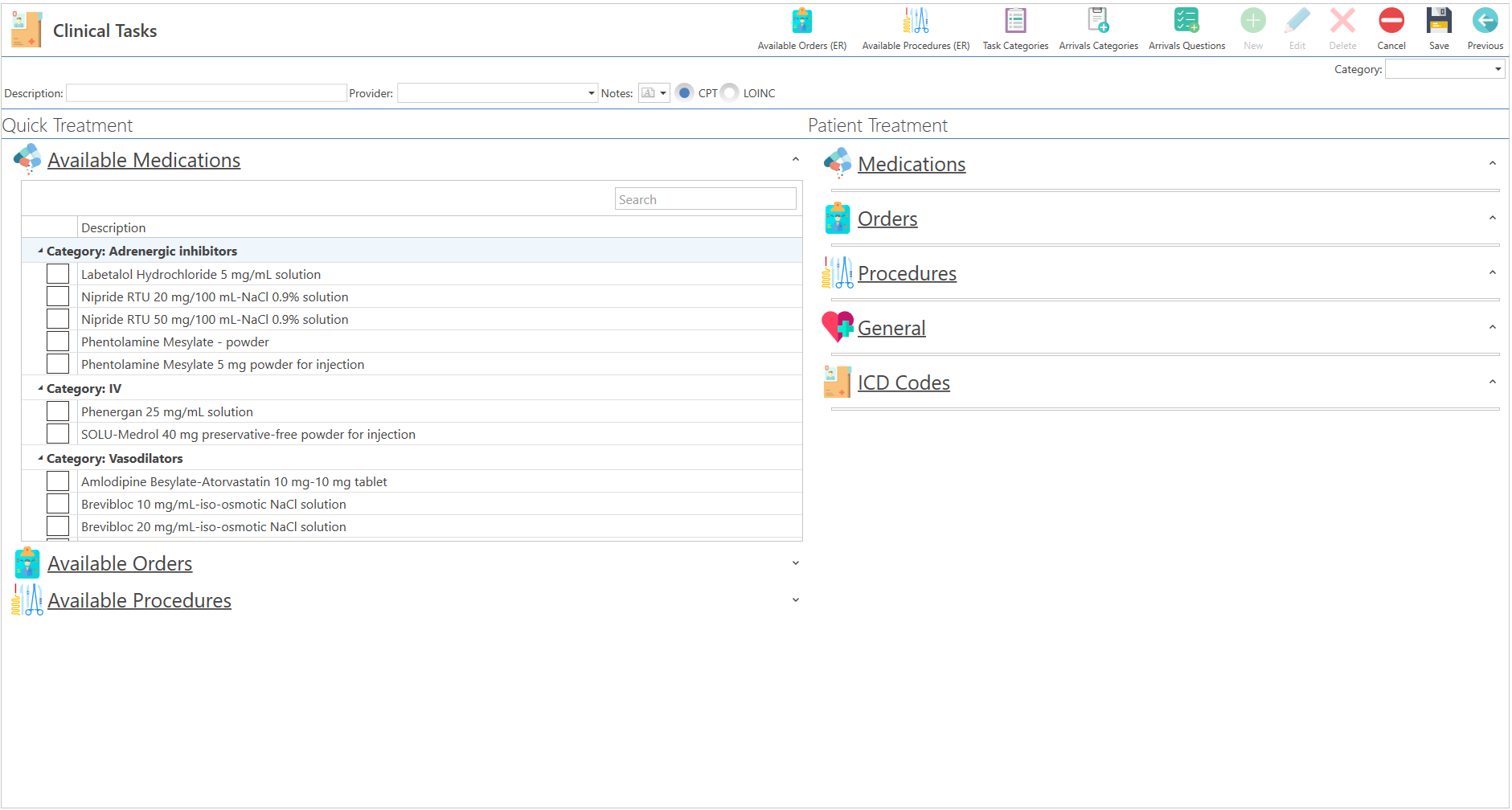Check Brevibloc 20 mg/mL checkbox

coord(58,526)
